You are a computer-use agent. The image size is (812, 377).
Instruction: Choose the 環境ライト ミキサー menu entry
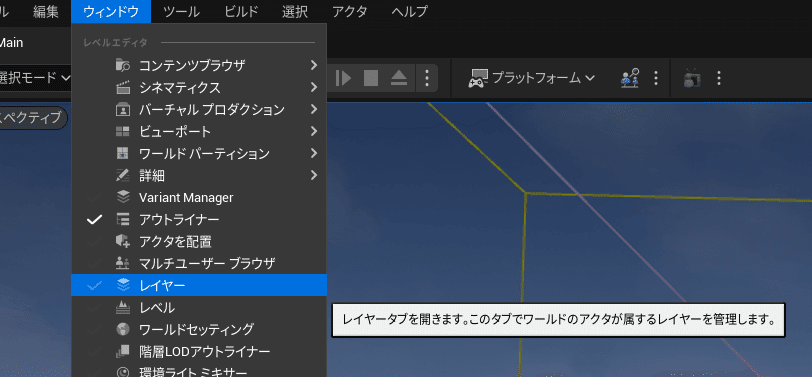[199, 371]
